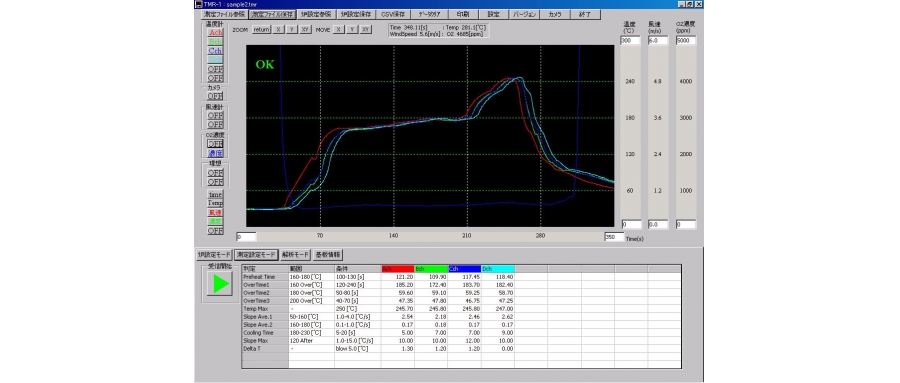Click the ZOOM XY button
The image size is (900, 383).
(x=305, y=29)
